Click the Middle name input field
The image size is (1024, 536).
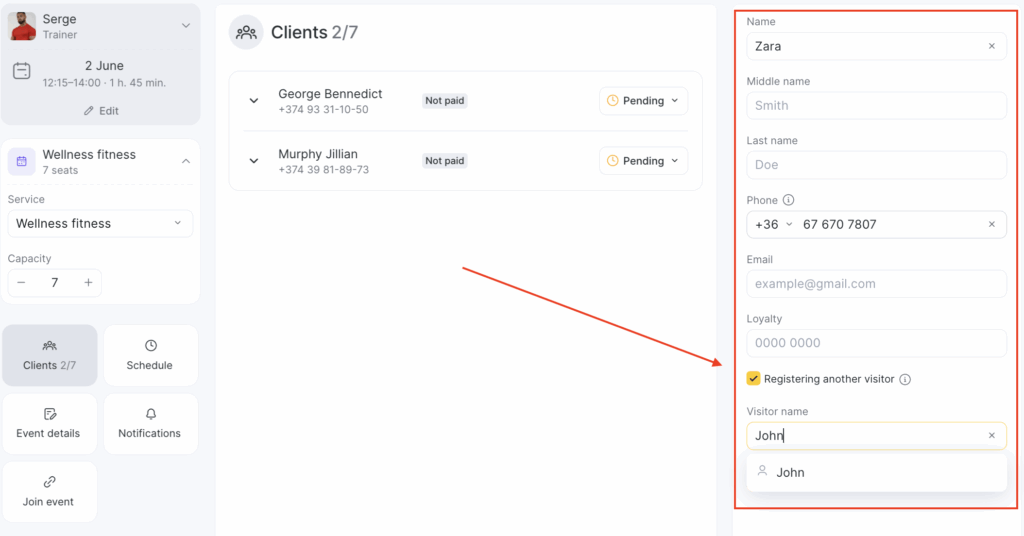click(876, 106)
